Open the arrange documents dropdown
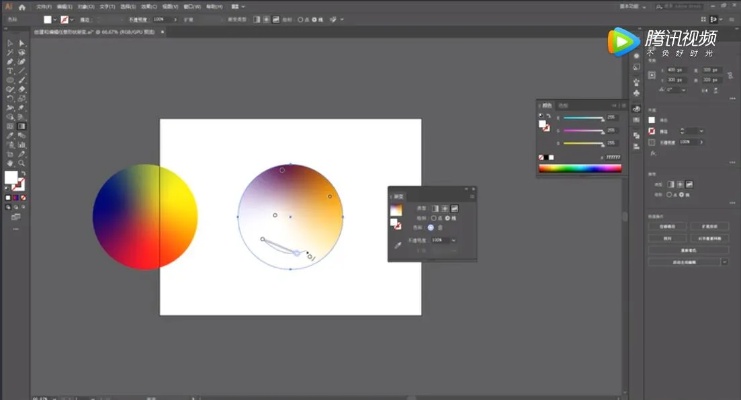 pyautogui.click(x=238, y=7)
